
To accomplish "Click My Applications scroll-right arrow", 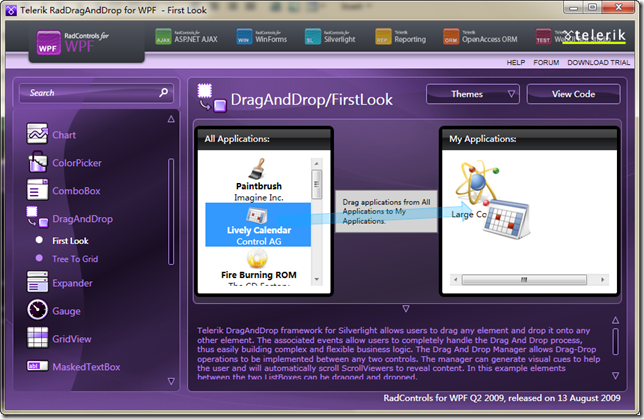I will pyautogui.click(x=603, y=280).
